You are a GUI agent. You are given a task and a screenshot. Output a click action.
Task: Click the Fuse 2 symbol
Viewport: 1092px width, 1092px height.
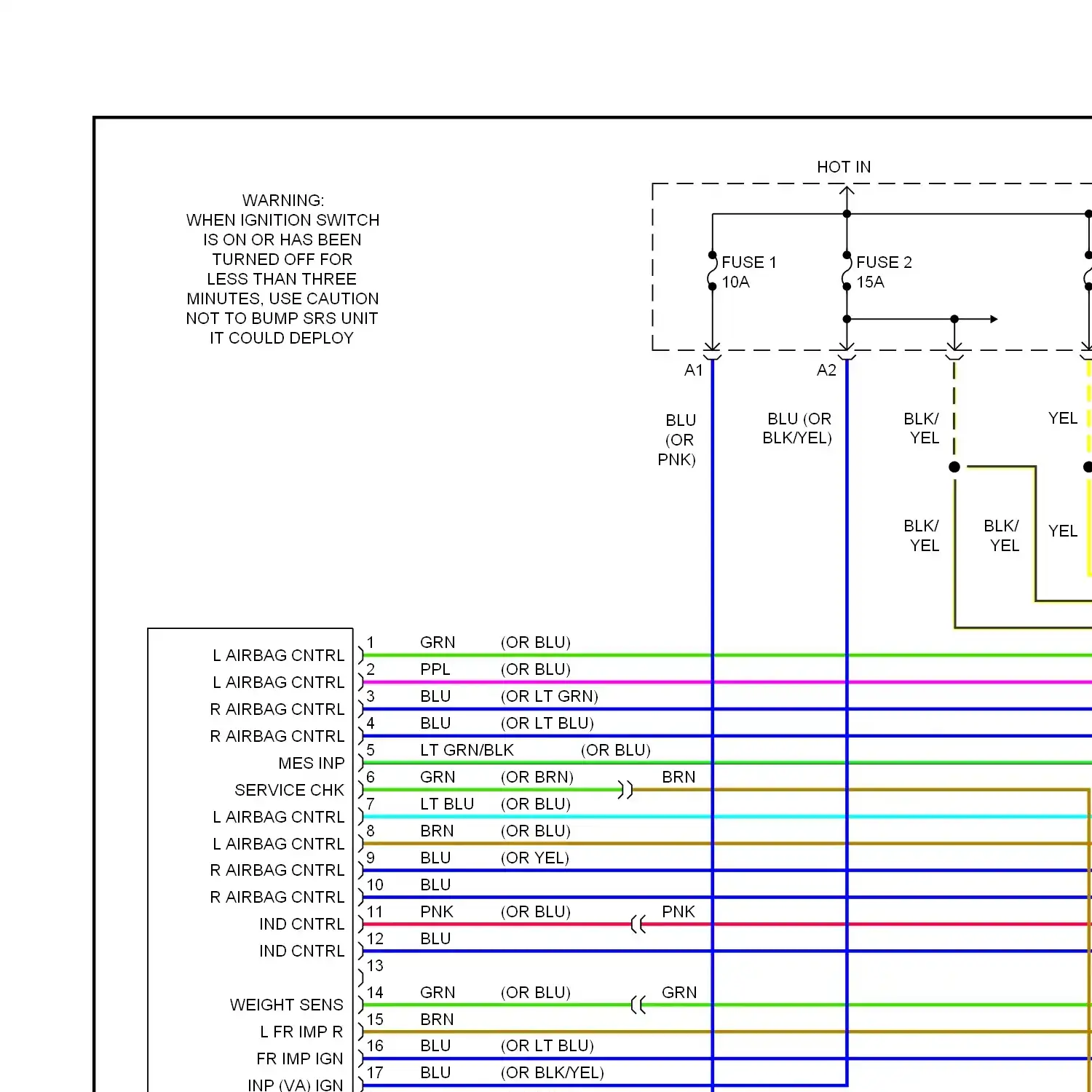pos(847,271)
